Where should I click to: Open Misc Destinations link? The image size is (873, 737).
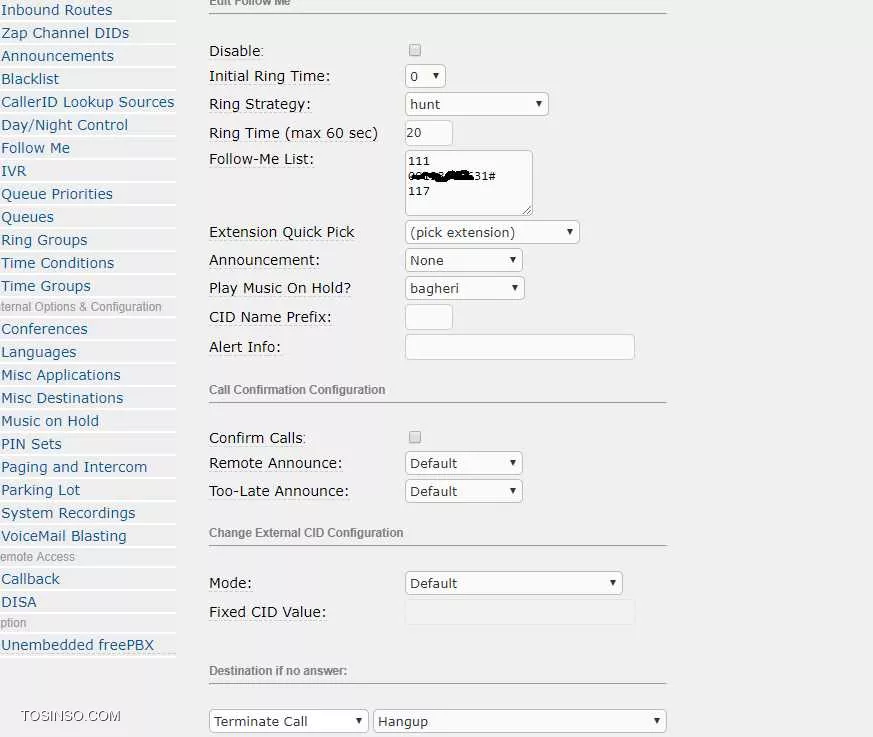pos(62,398)
